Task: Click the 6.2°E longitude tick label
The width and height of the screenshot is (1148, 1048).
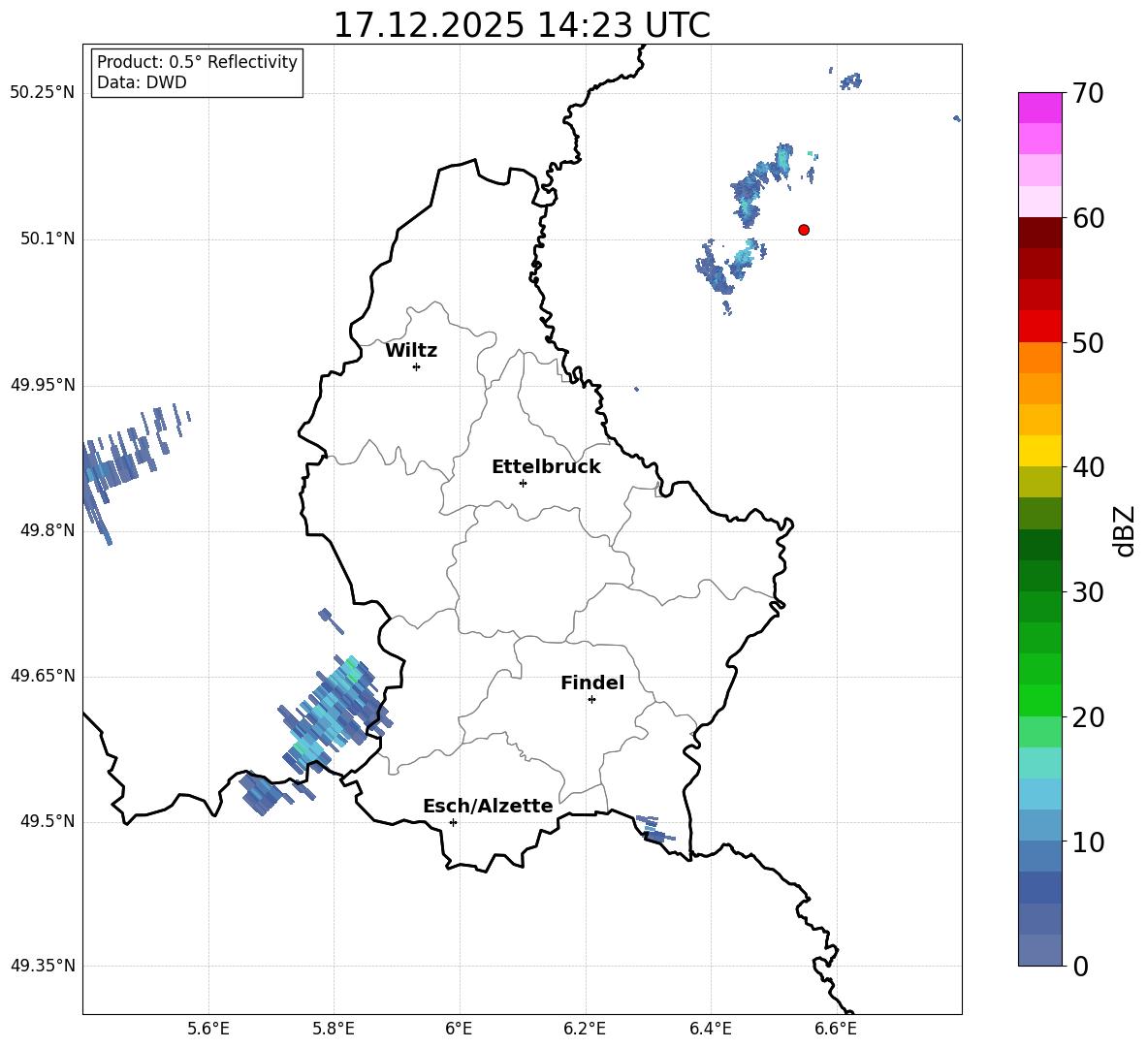Action: coord(586,1029)
